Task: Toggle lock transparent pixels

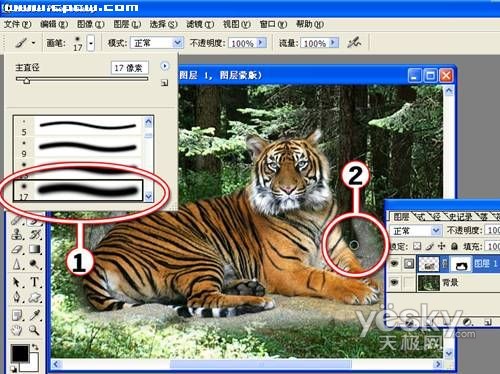Action: point(417,246)
